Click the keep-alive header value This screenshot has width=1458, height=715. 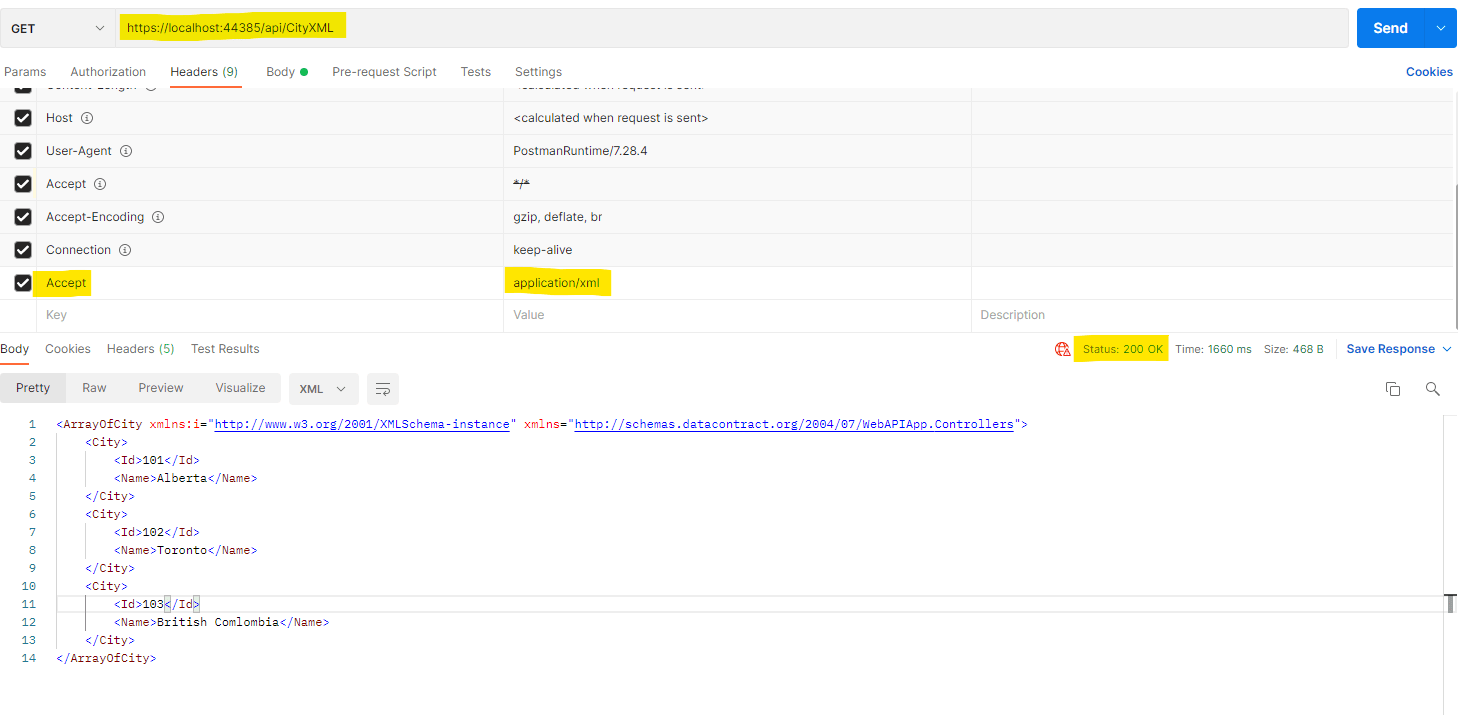click(543, 250)
